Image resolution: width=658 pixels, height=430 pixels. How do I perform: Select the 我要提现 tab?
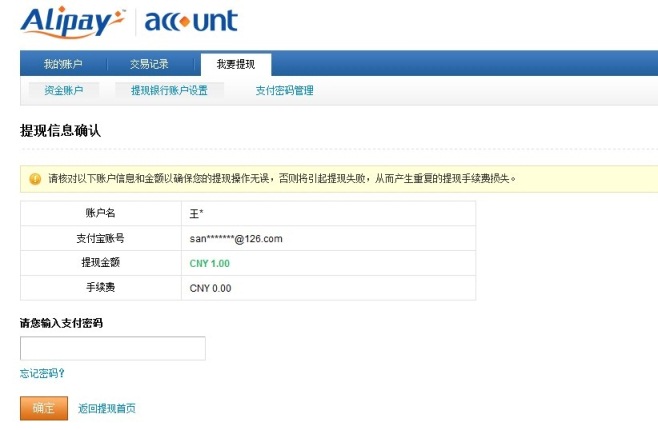click(236, 64)
